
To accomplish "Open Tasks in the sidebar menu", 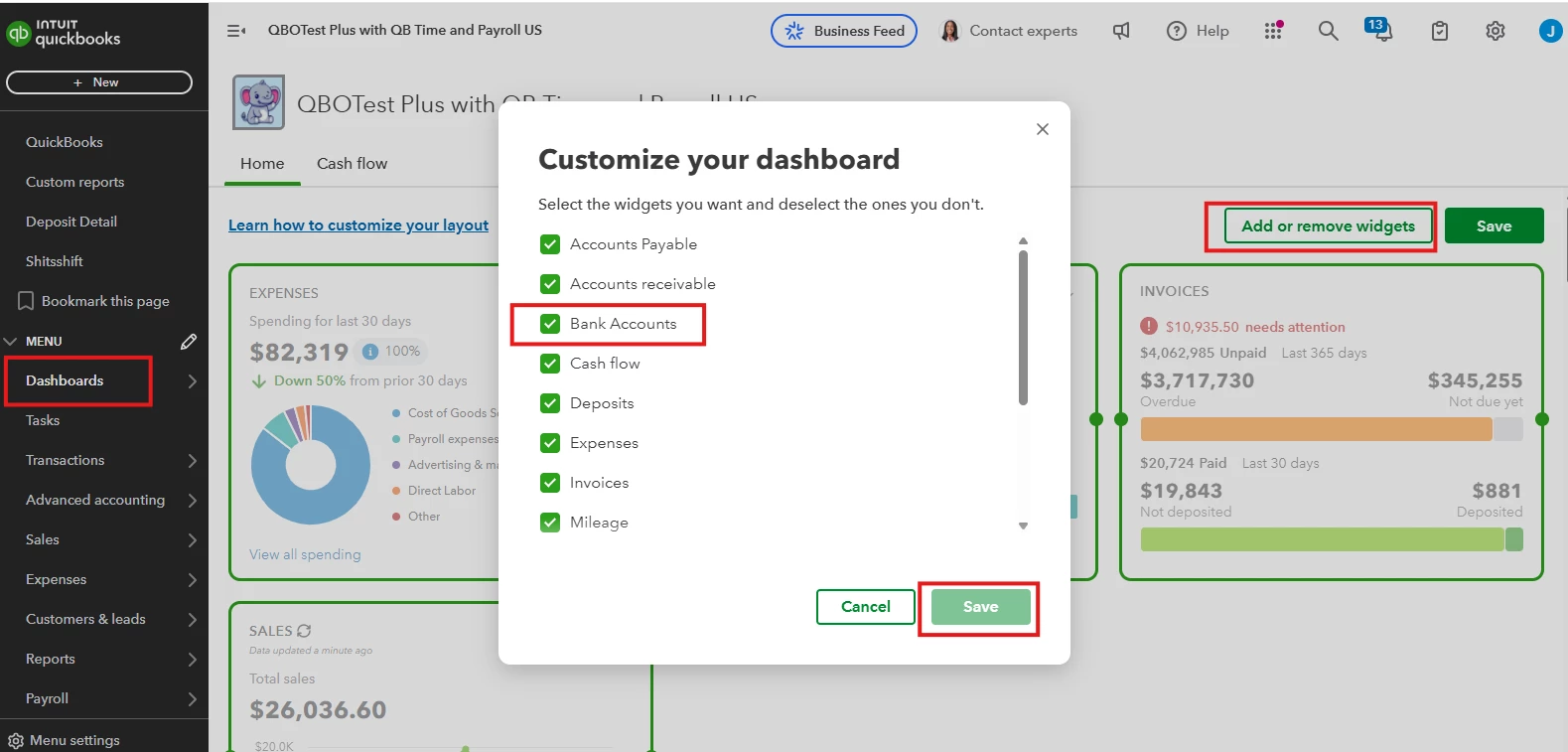I will 43,420.
